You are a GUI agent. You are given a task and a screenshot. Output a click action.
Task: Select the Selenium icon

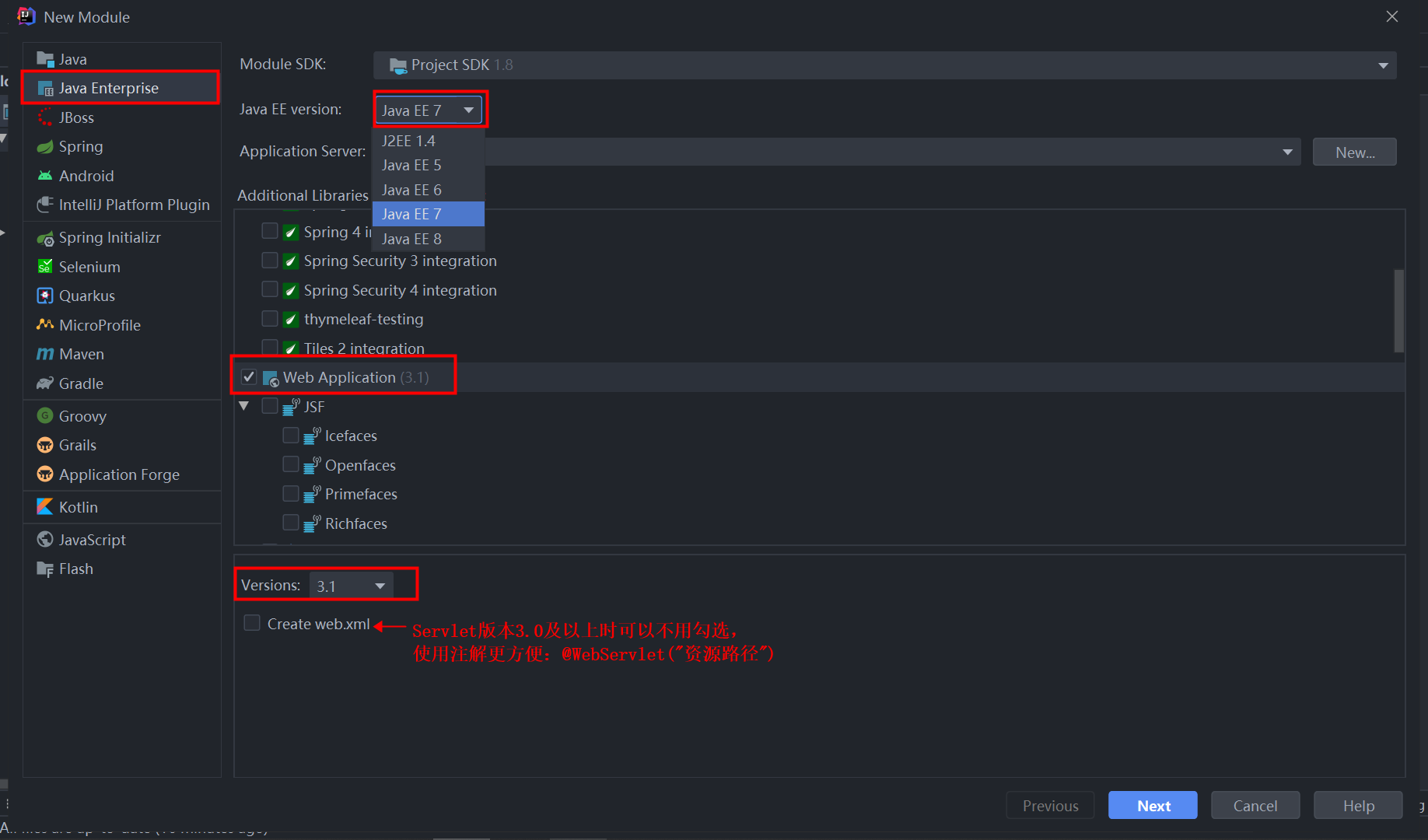[x=45, y=267]
